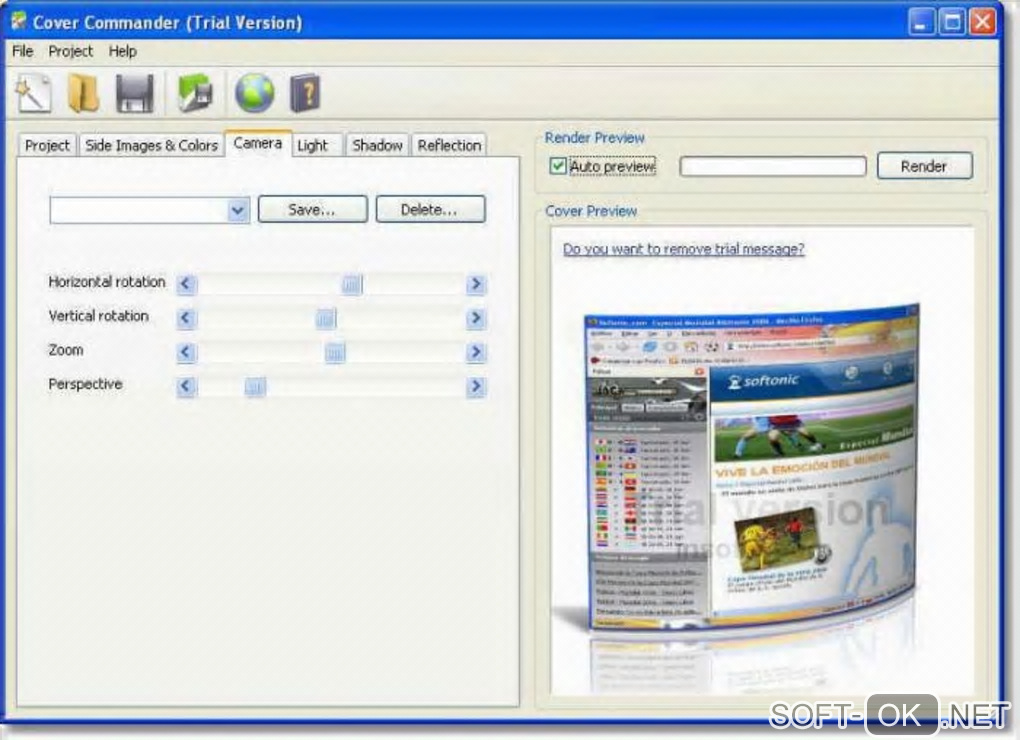Switch to the Project tab
Image resolution: width=1020 pixels, height=740 pixels.
tap(47, 145)
